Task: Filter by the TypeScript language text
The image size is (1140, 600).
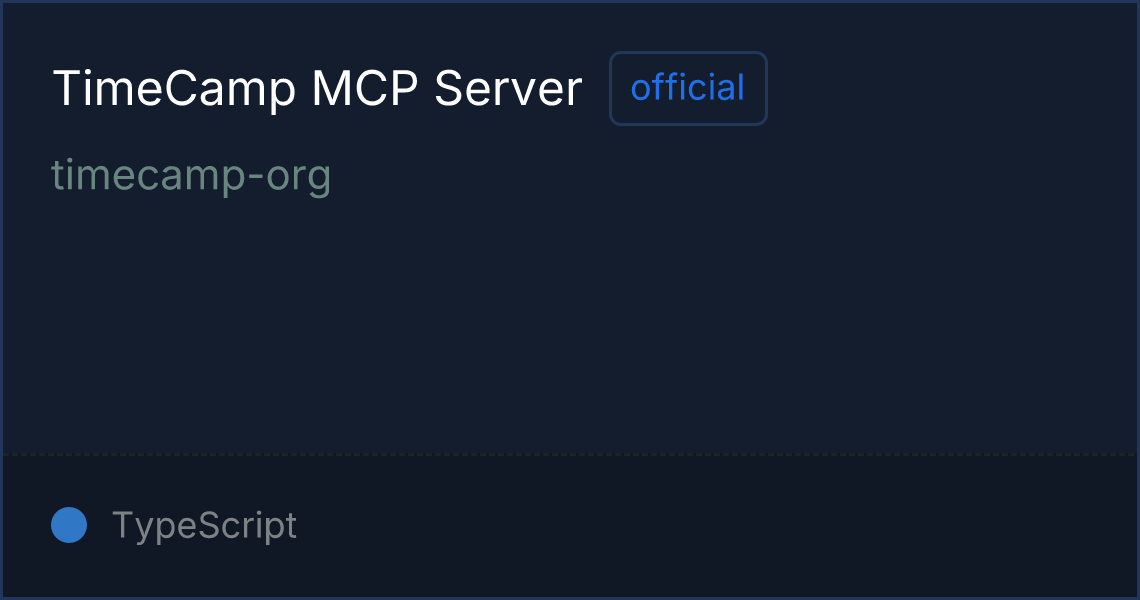Action: point(204,525)
